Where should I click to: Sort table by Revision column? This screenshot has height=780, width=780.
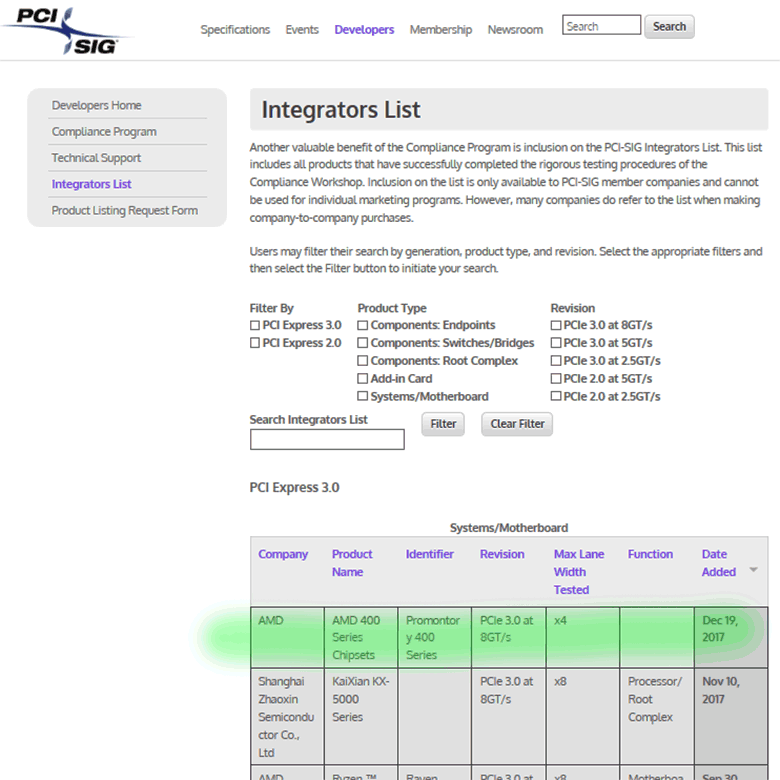pyautogui.click(x=502, y=554)
